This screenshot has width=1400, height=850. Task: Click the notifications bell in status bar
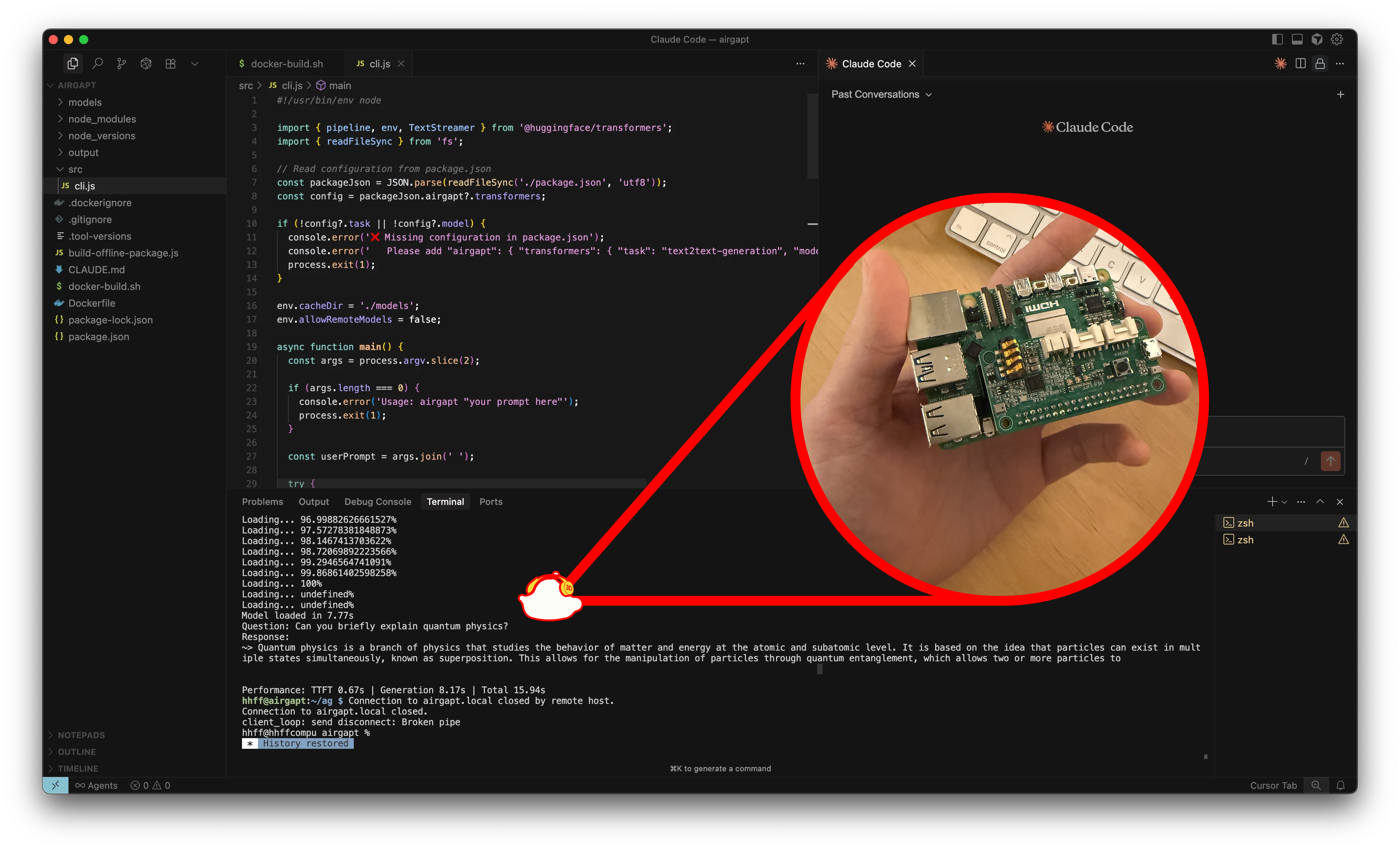[x=1340, y=785]
